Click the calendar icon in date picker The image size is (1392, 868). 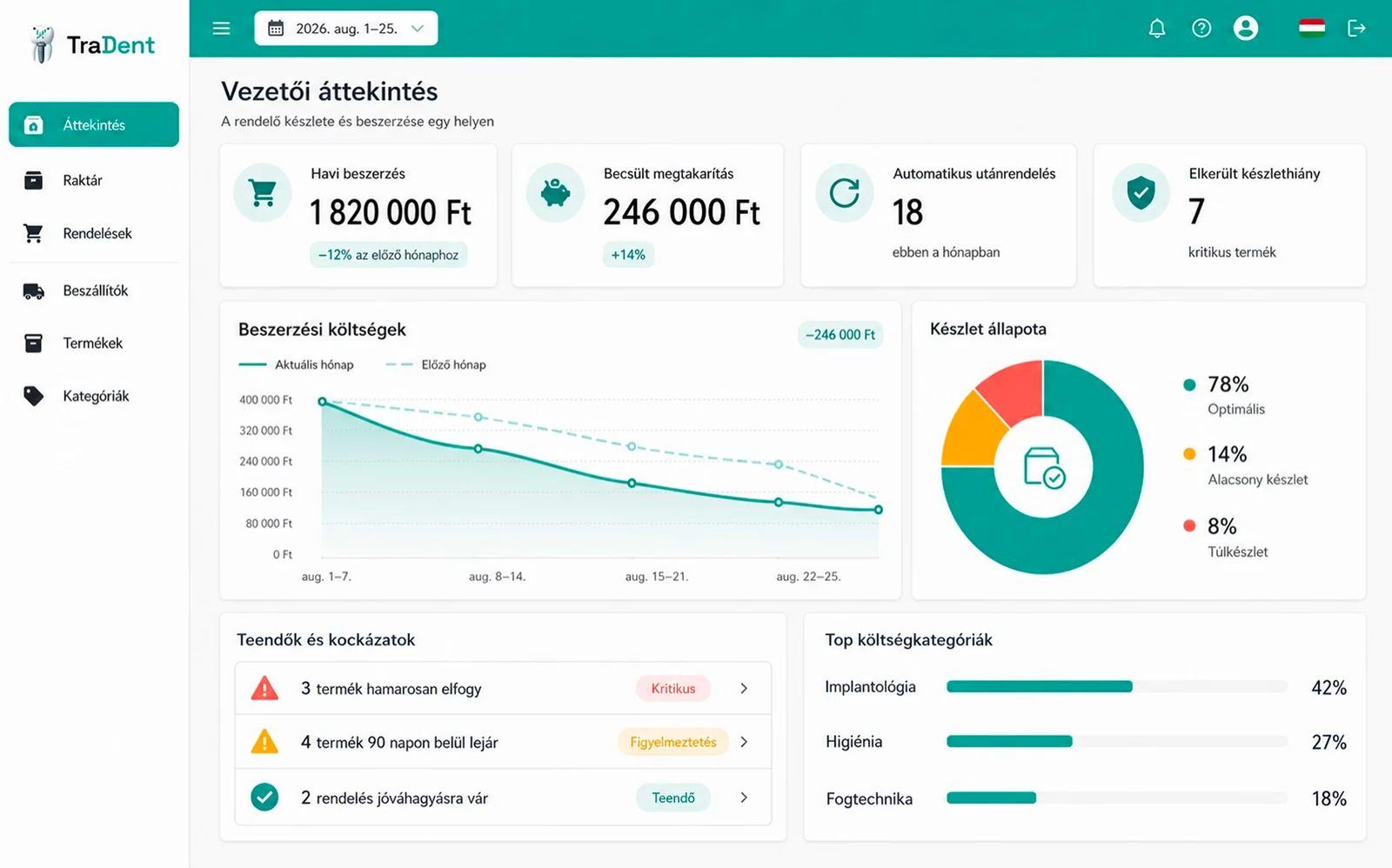[276, 29]
